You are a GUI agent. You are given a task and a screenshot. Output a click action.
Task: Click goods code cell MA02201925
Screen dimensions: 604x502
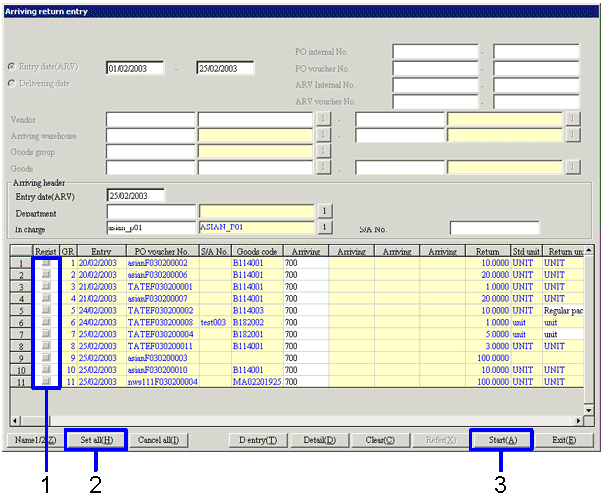point(257,381)
